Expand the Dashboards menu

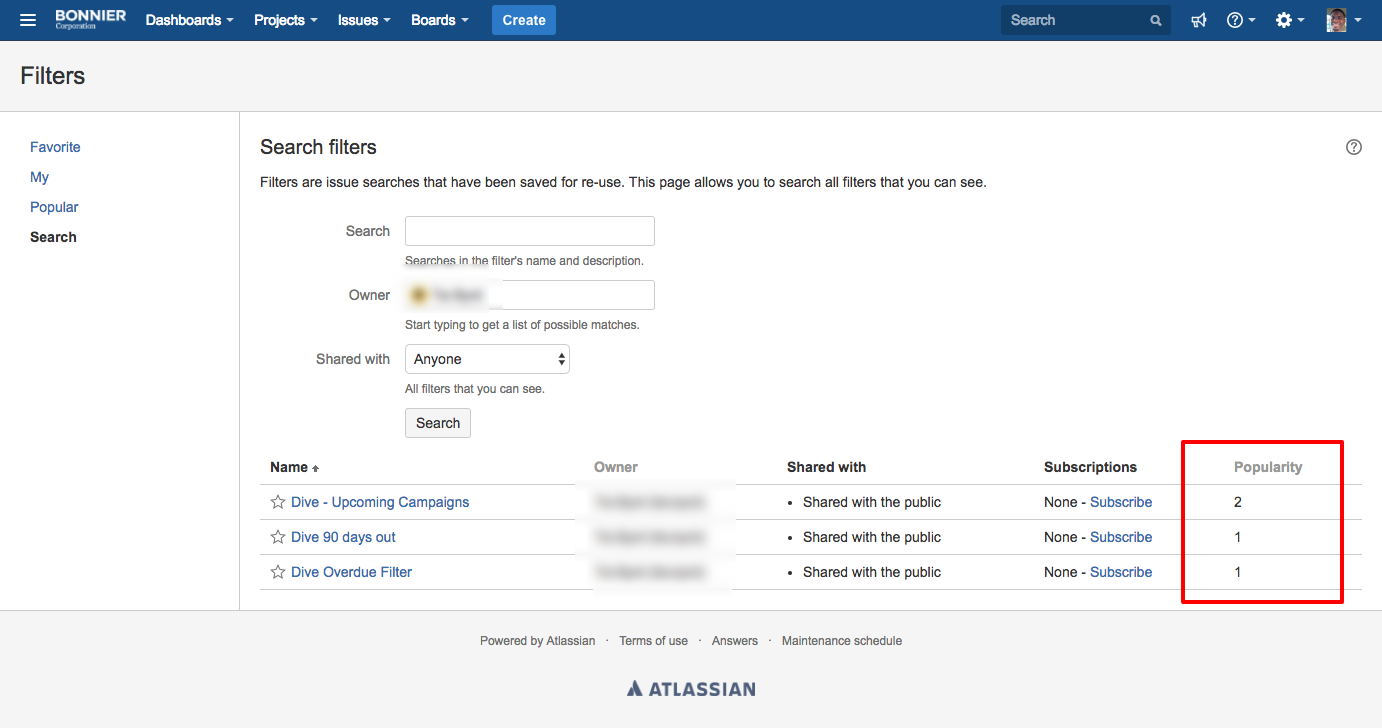pos(190,20)
